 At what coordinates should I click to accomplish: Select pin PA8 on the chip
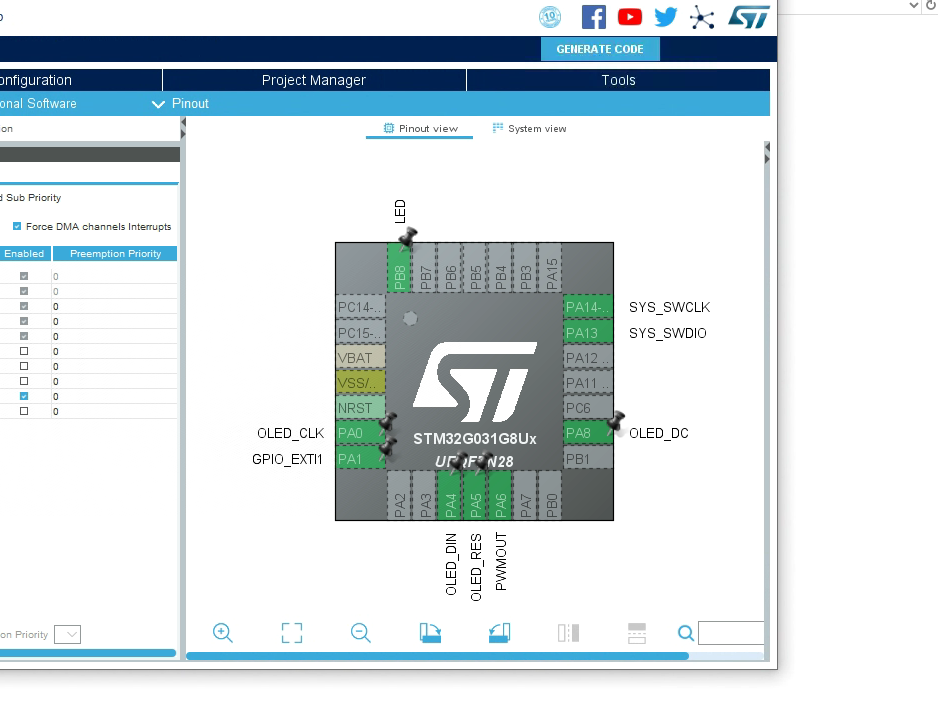coord(588,433)
